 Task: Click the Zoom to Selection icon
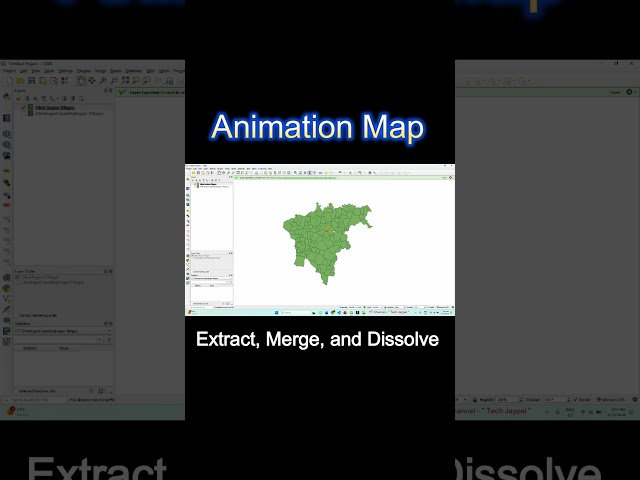click(x=136, y=81)
